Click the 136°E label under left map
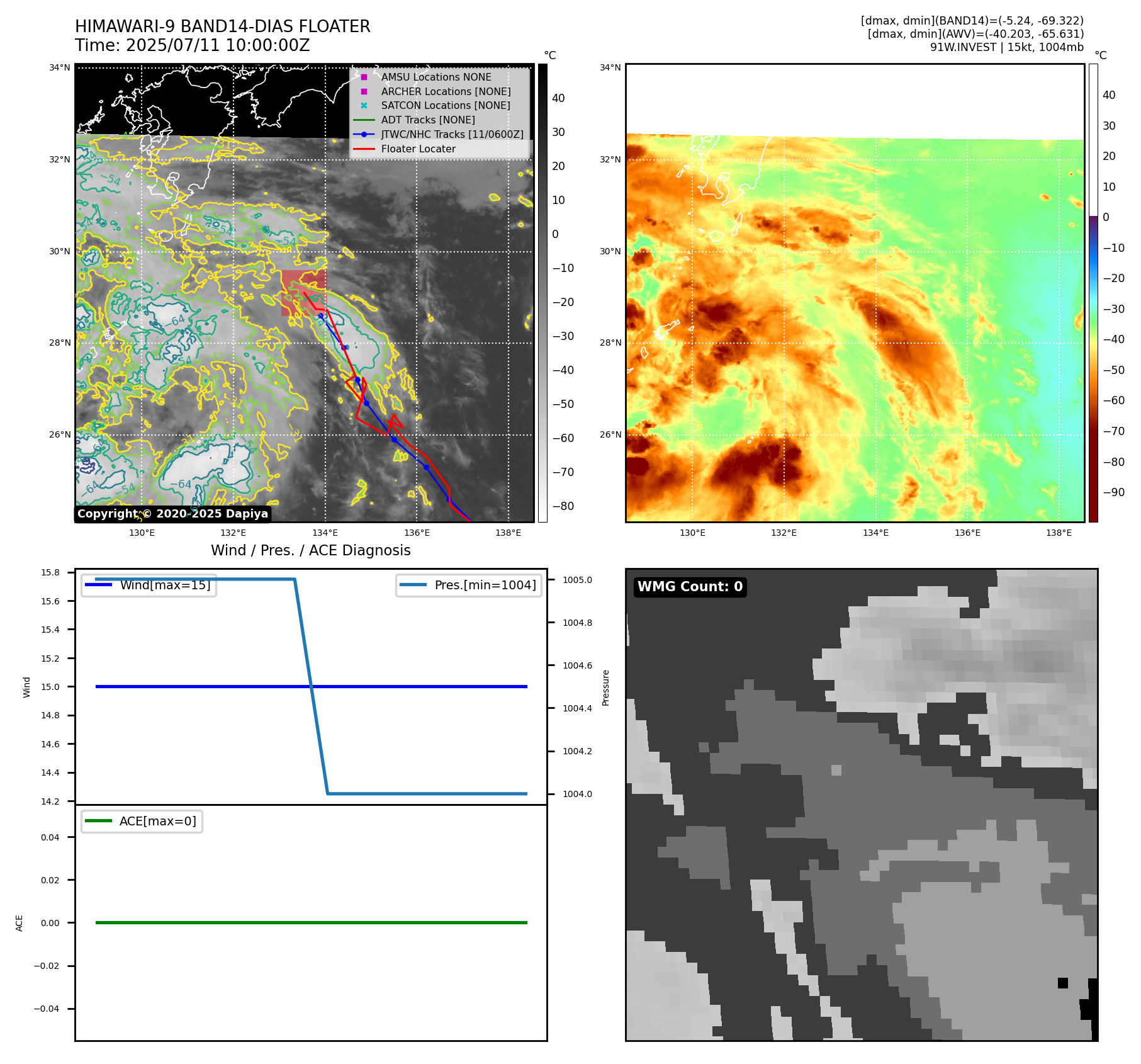Viewport: 1141px width, 1064px height. [417, 533]
